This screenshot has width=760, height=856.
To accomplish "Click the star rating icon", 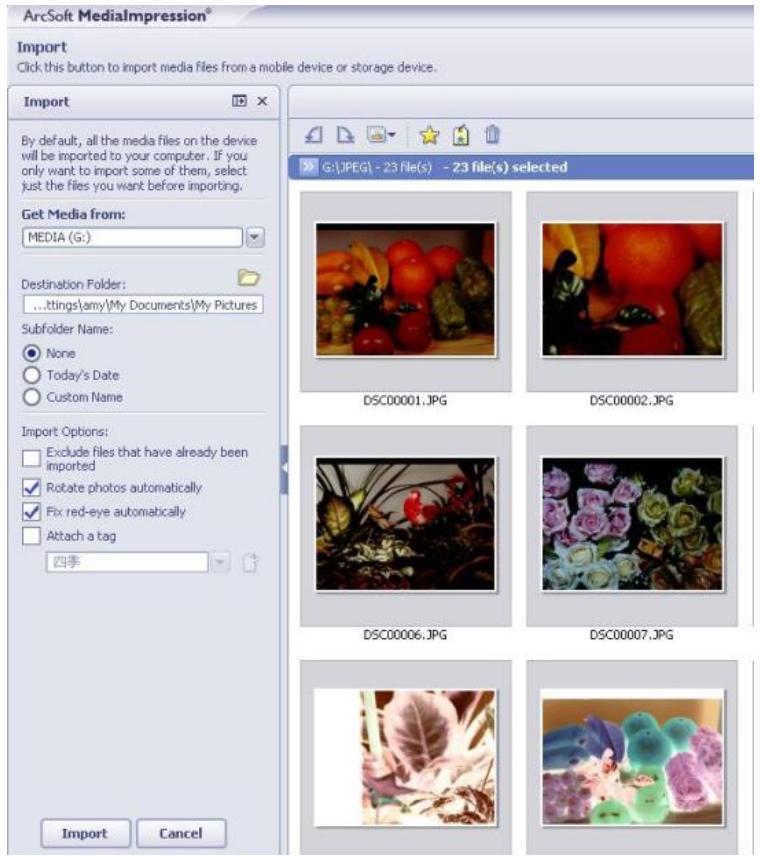I will (x=429, y=135).
